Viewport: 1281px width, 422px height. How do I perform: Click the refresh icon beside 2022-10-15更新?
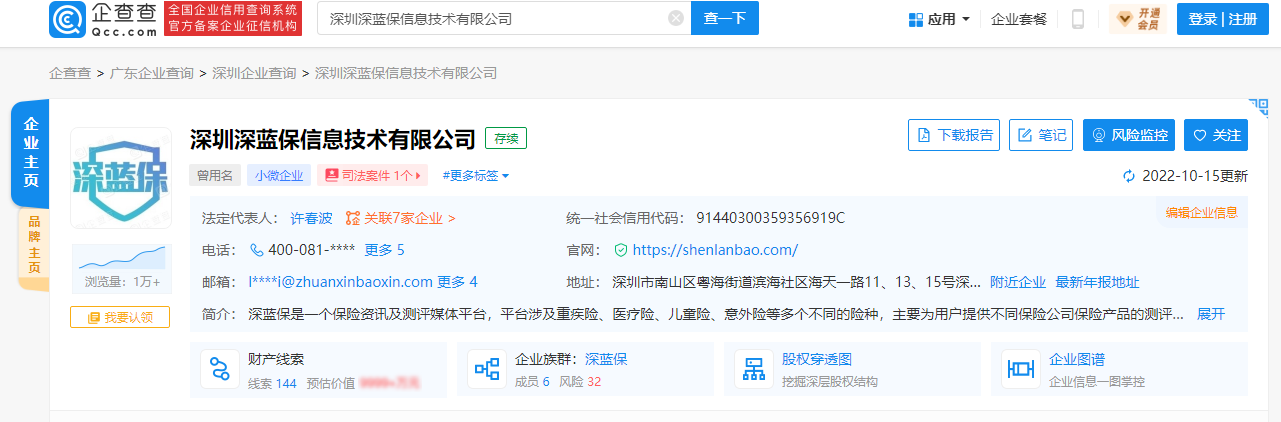pos(1130,176)
